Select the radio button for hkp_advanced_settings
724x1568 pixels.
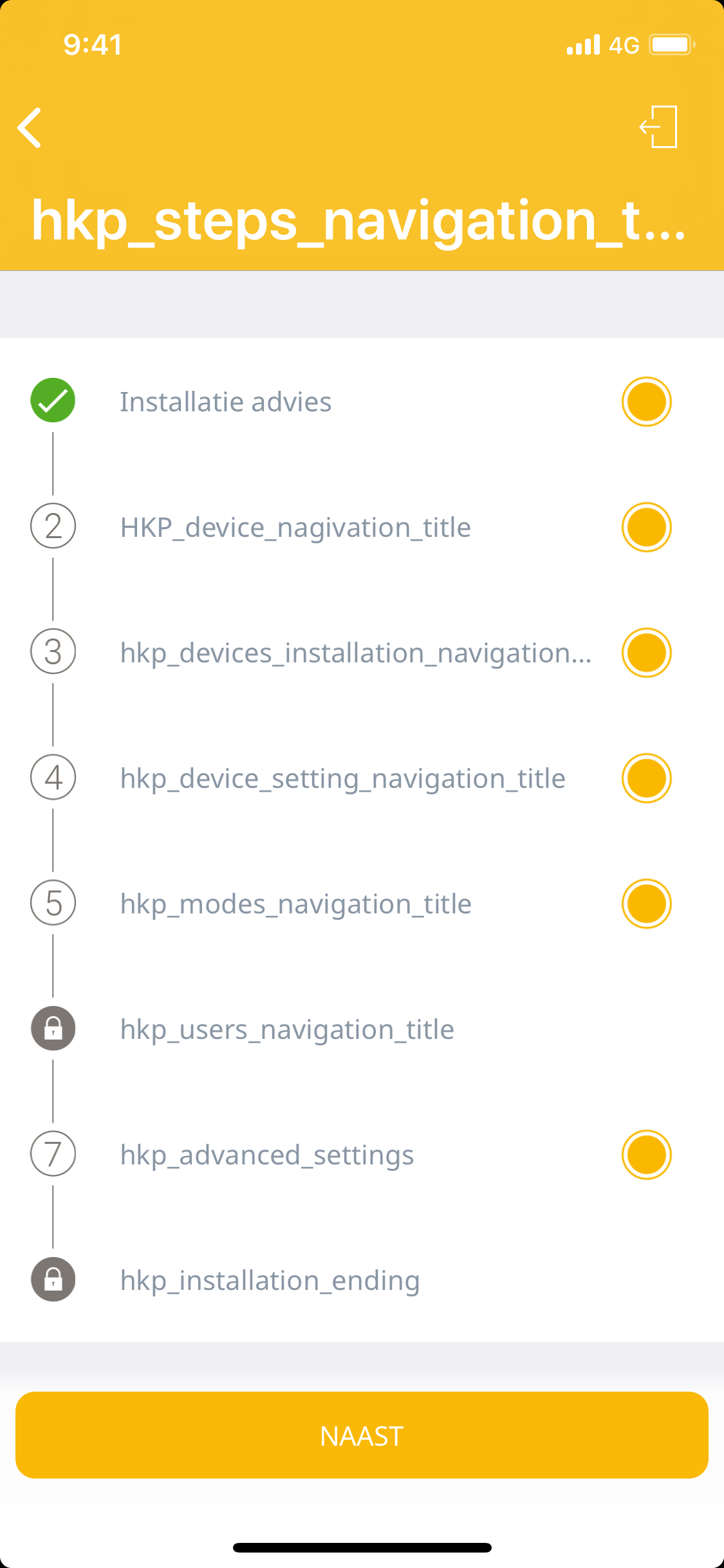tap(646, 1155)
